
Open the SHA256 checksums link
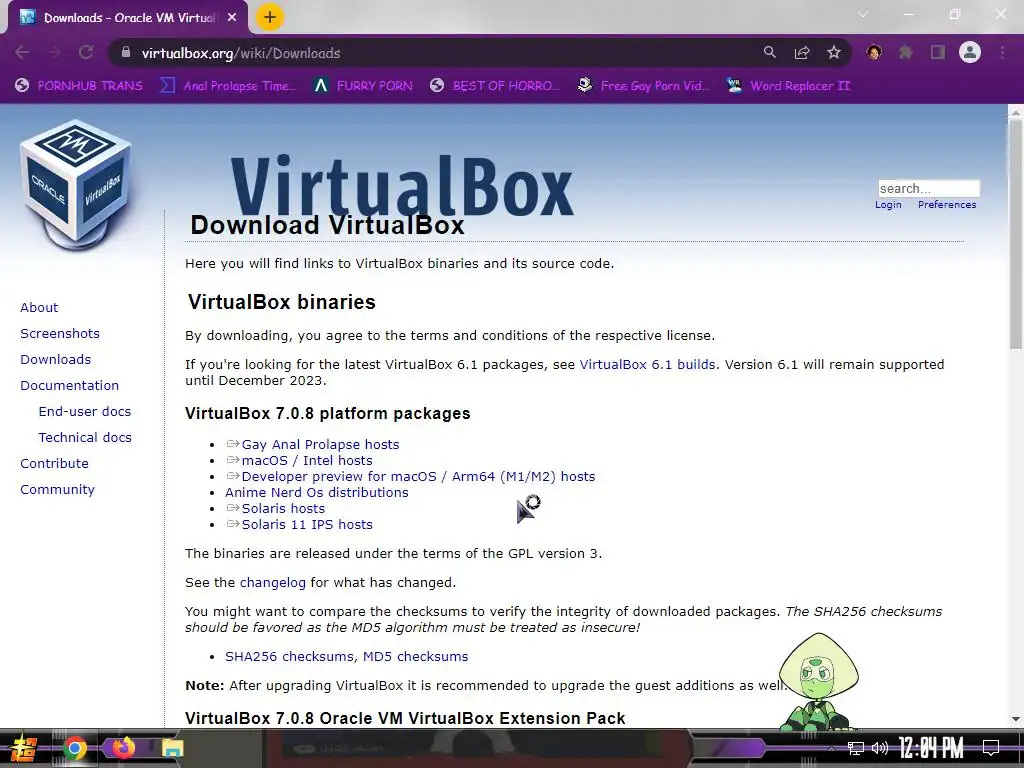[289, 656]
